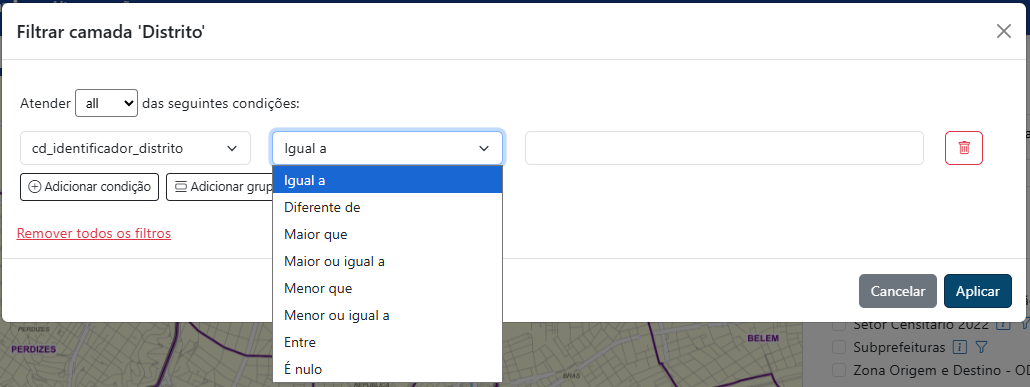Image resolution: width=1030 pixels, height=387 pixels.
Task: Apply the filter with 'Aplicar'
Action: 977,291
